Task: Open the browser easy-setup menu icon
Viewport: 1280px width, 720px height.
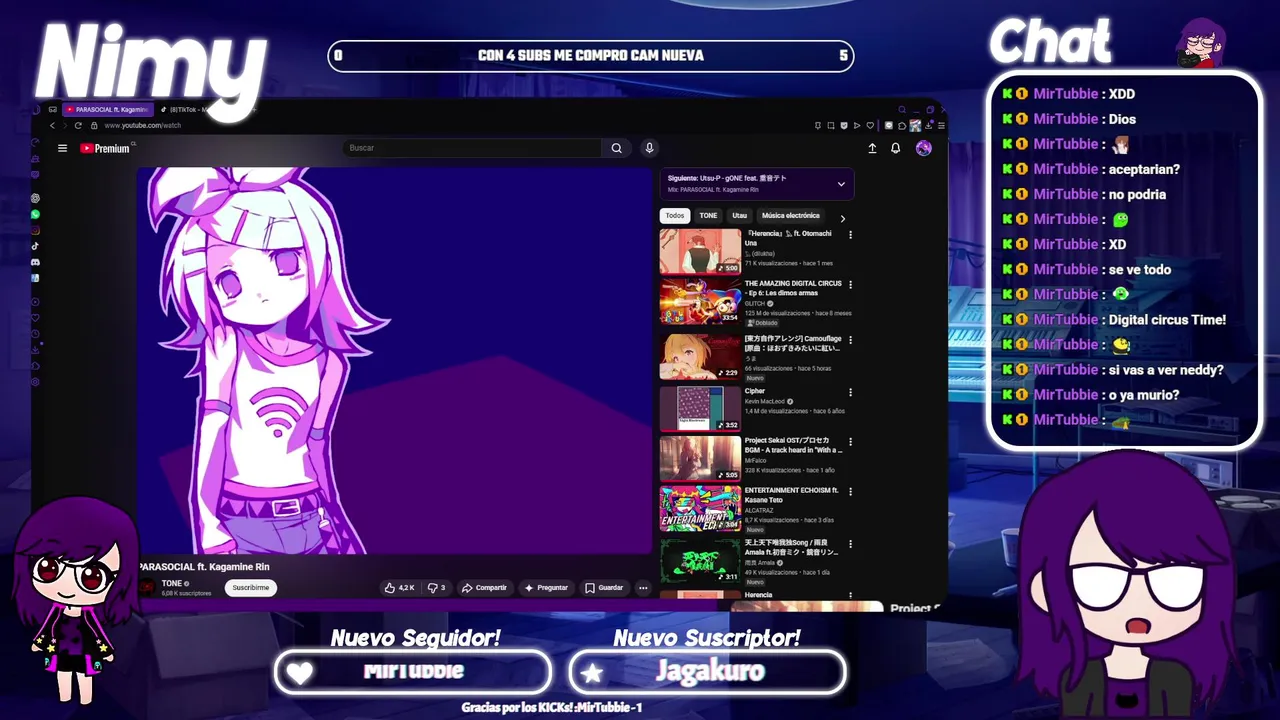Action: point(941,126)
